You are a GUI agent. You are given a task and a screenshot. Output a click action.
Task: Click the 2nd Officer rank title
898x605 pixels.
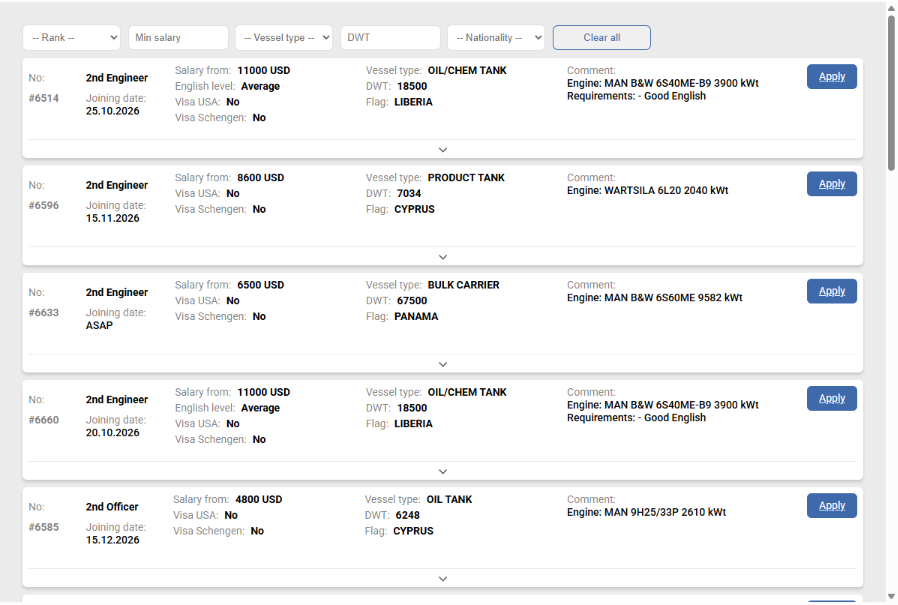(x=112, y=506)
